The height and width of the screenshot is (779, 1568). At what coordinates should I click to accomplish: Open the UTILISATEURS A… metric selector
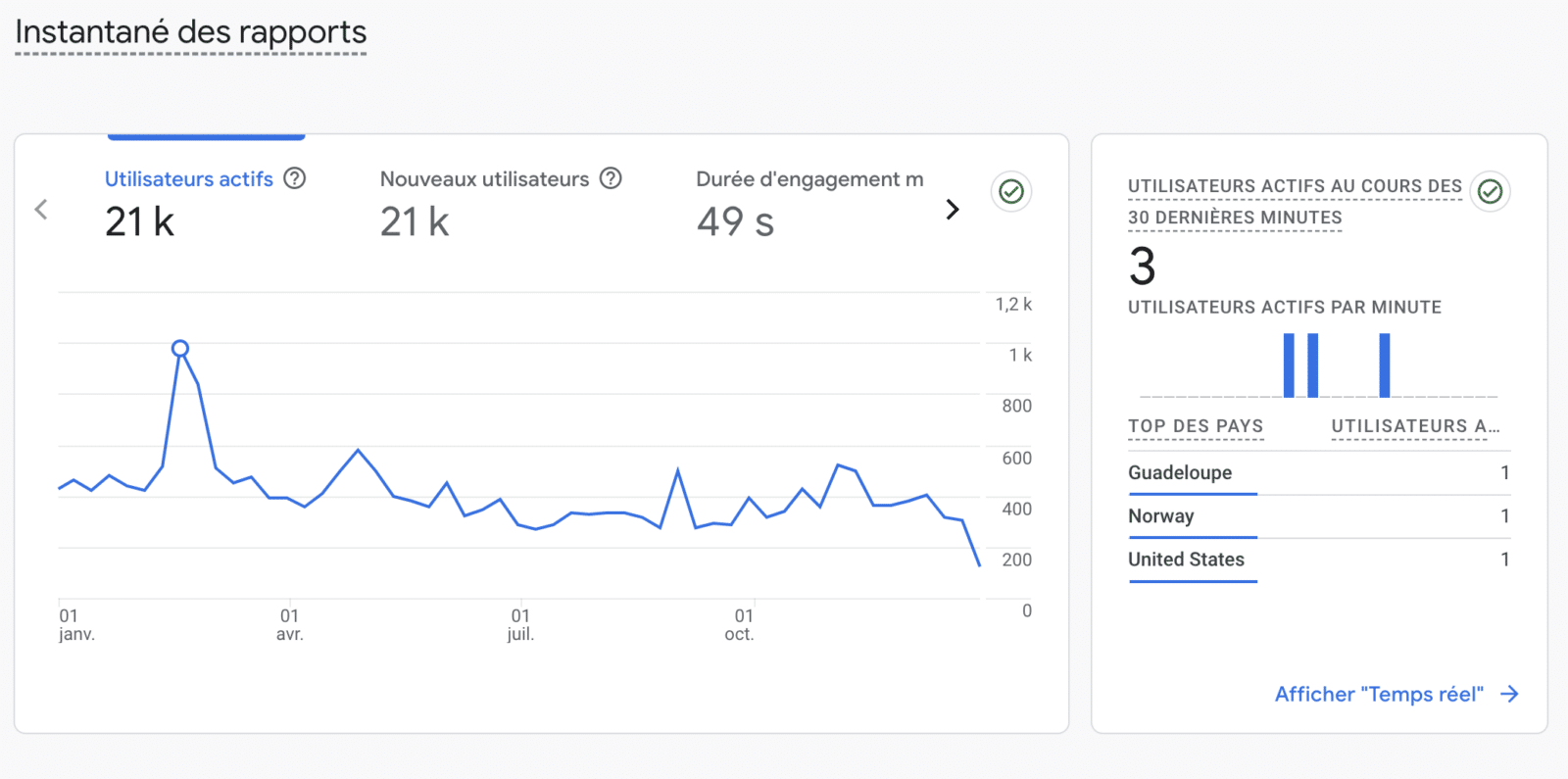(x=1414, y=426)
